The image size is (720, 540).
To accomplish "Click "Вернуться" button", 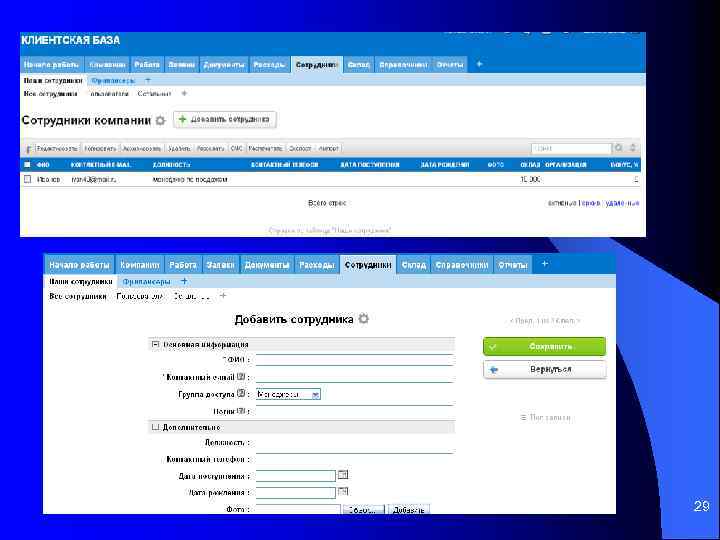I will (545, 369).
